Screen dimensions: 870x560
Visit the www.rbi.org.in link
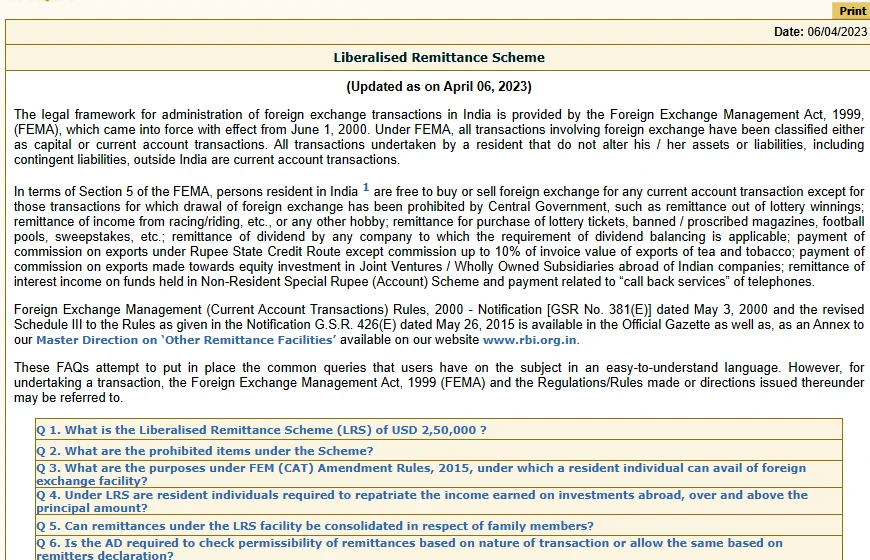point(529,340)
